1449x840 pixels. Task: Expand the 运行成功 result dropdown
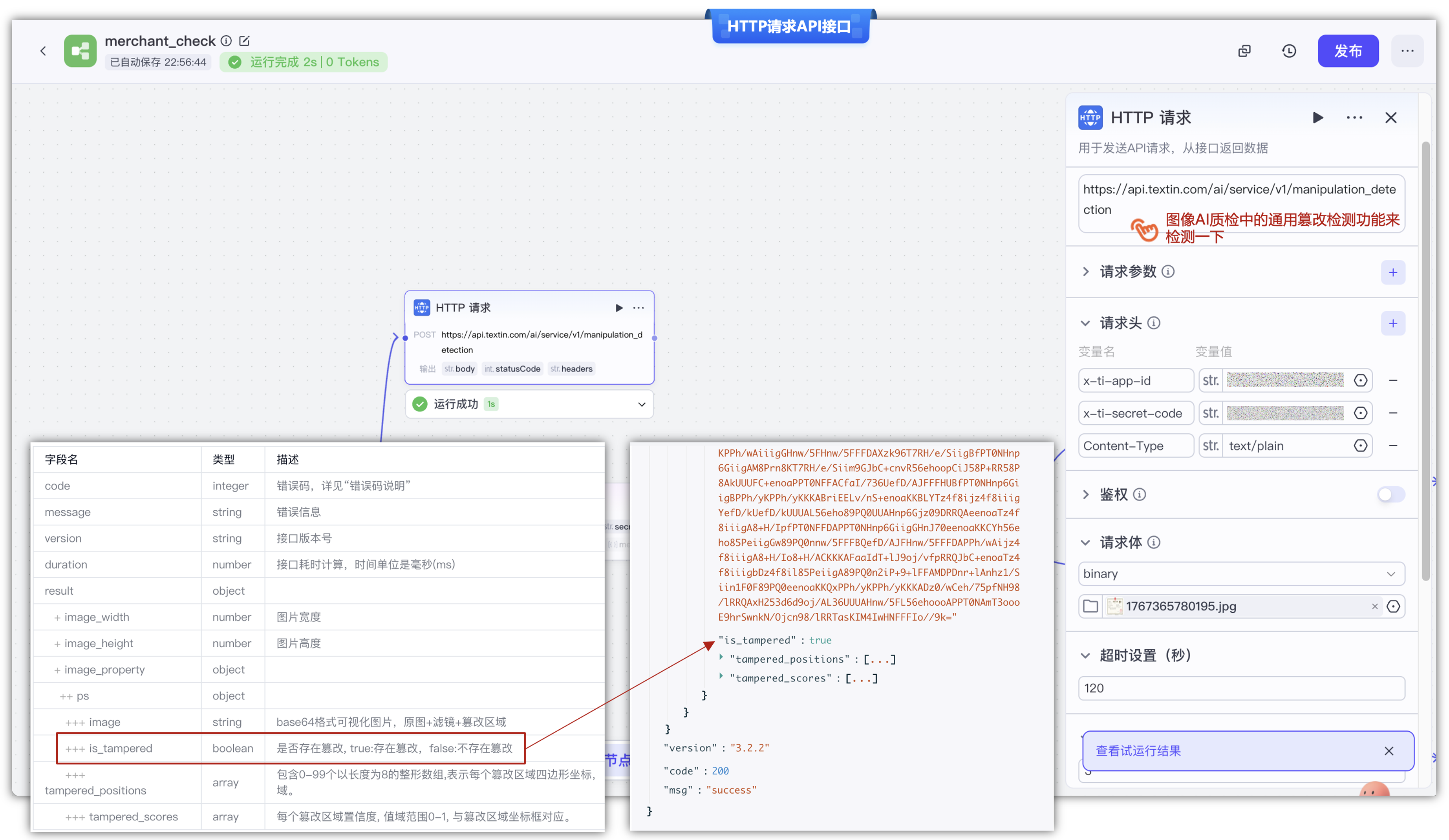pyautogui.click(x=642, y=404)
